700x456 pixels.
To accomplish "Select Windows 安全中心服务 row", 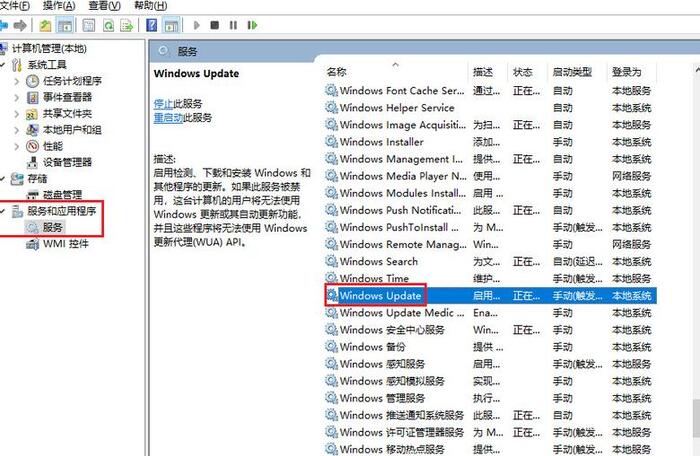I will pyautogui.click(x=490, y=330).
